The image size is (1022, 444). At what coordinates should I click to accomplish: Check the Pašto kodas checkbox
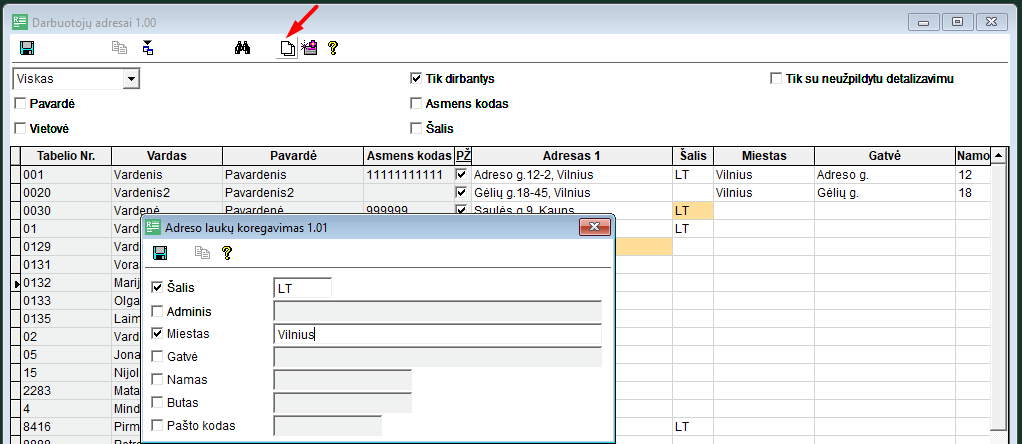tap(157, 426)
